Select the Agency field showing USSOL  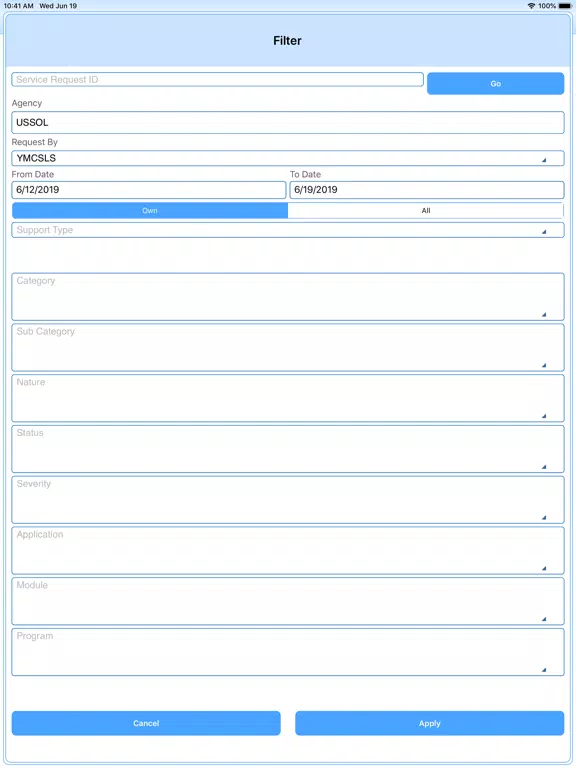pos(288,122)
